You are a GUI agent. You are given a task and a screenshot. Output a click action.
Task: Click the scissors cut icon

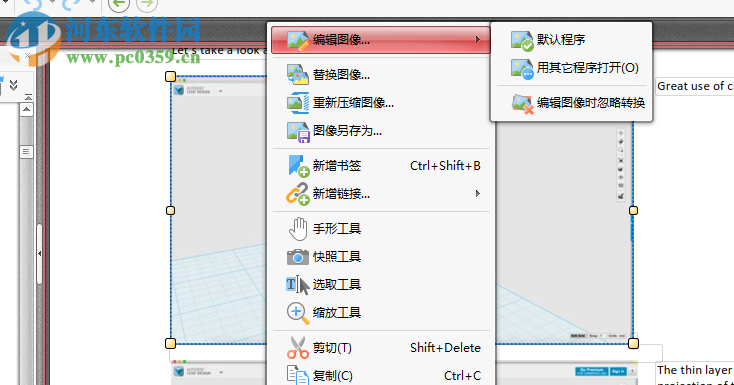[298, 348]
